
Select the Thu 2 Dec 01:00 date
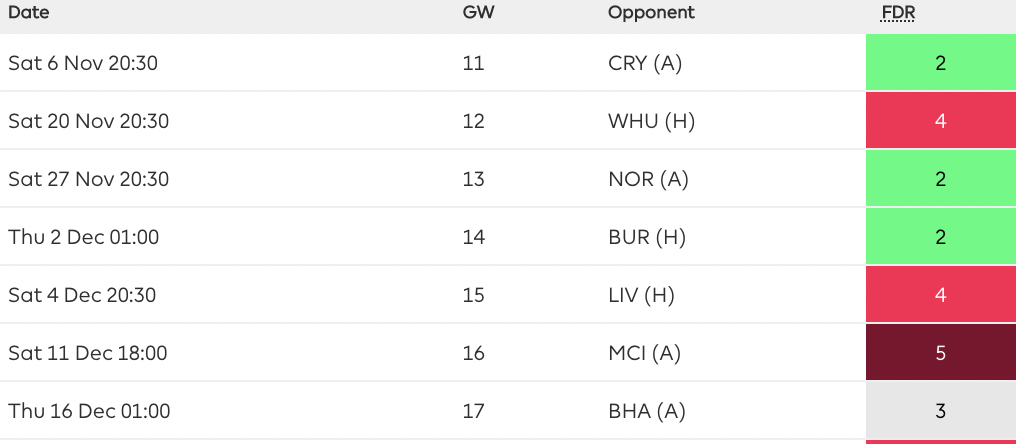coord(83,237)
